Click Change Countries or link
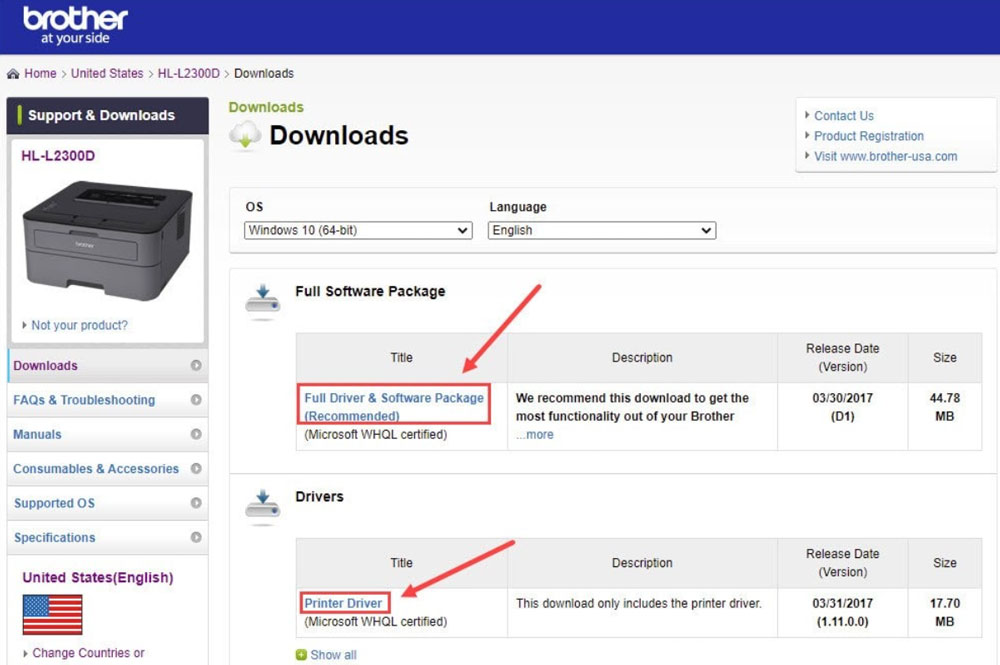This screenshot has height=665, width=1000. pos(88,653)
